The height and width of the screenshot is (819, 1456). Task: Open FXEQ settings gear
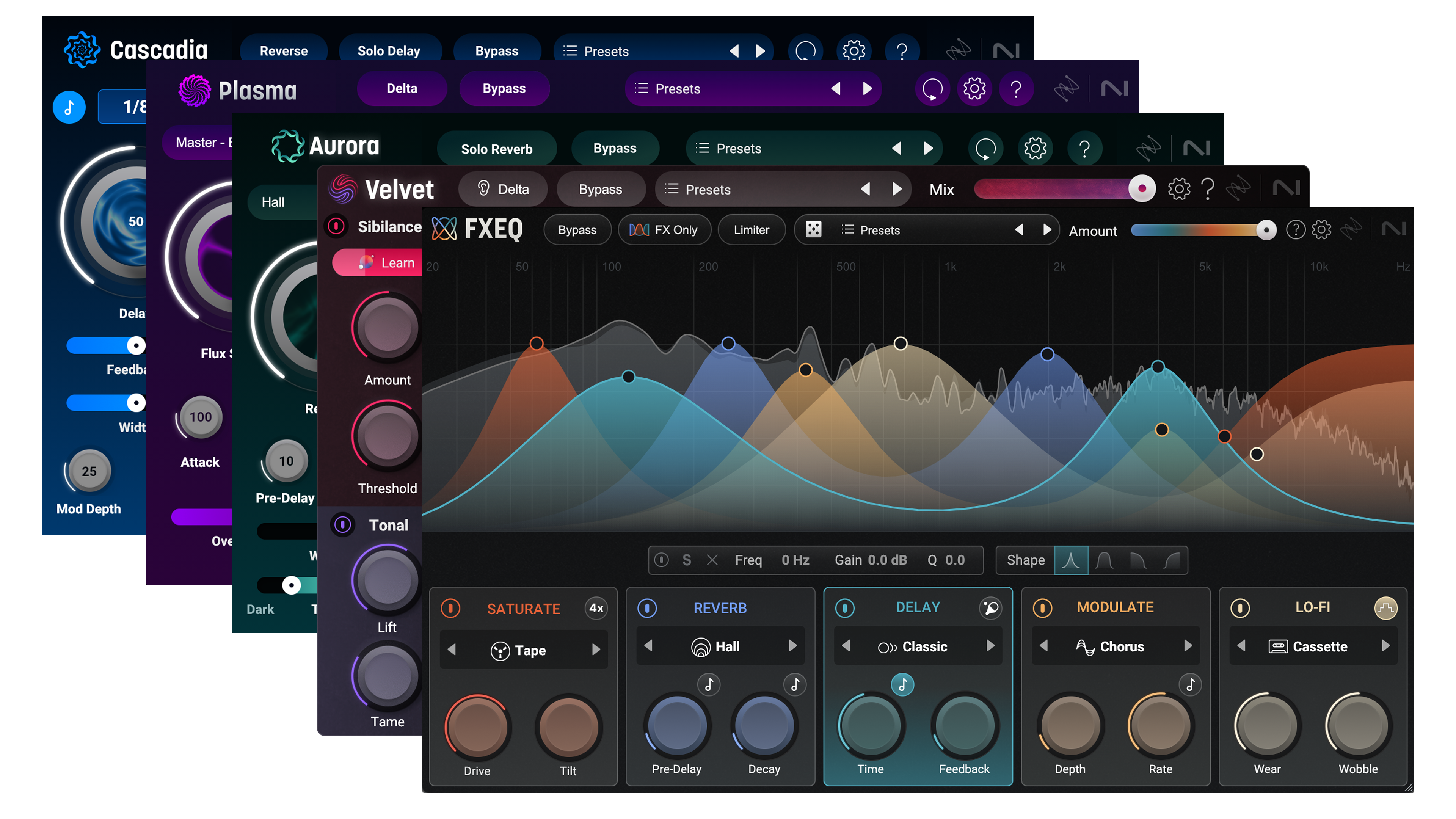click(1321, 229)
